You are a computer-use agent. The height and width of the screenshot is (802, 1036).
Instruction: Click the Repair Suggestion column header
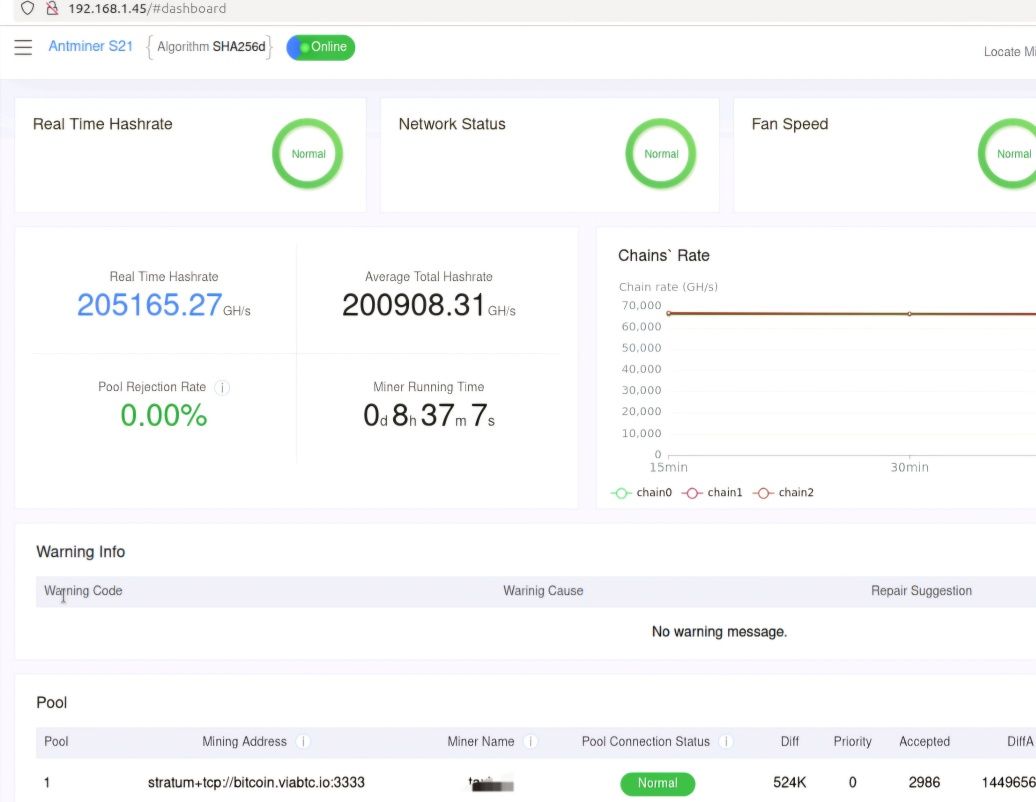(x=921, y=591)
